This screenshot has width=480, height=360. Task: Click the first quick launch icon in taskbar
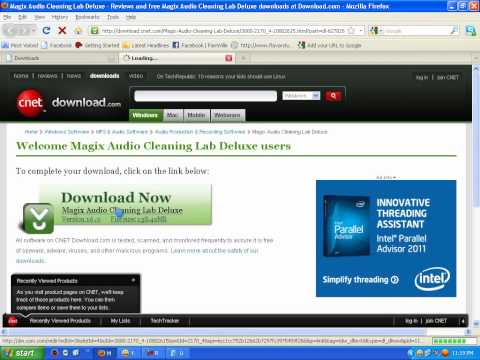coord(54,353)
